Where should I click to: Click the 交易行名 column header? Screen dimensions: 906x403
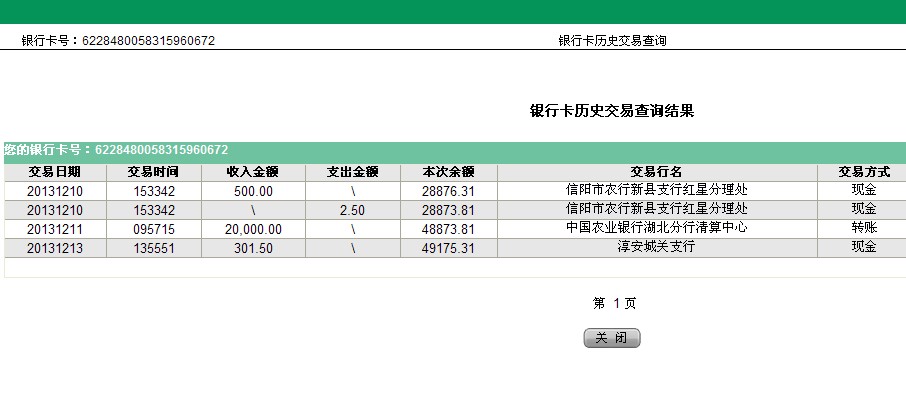click(x=656, y=172)
